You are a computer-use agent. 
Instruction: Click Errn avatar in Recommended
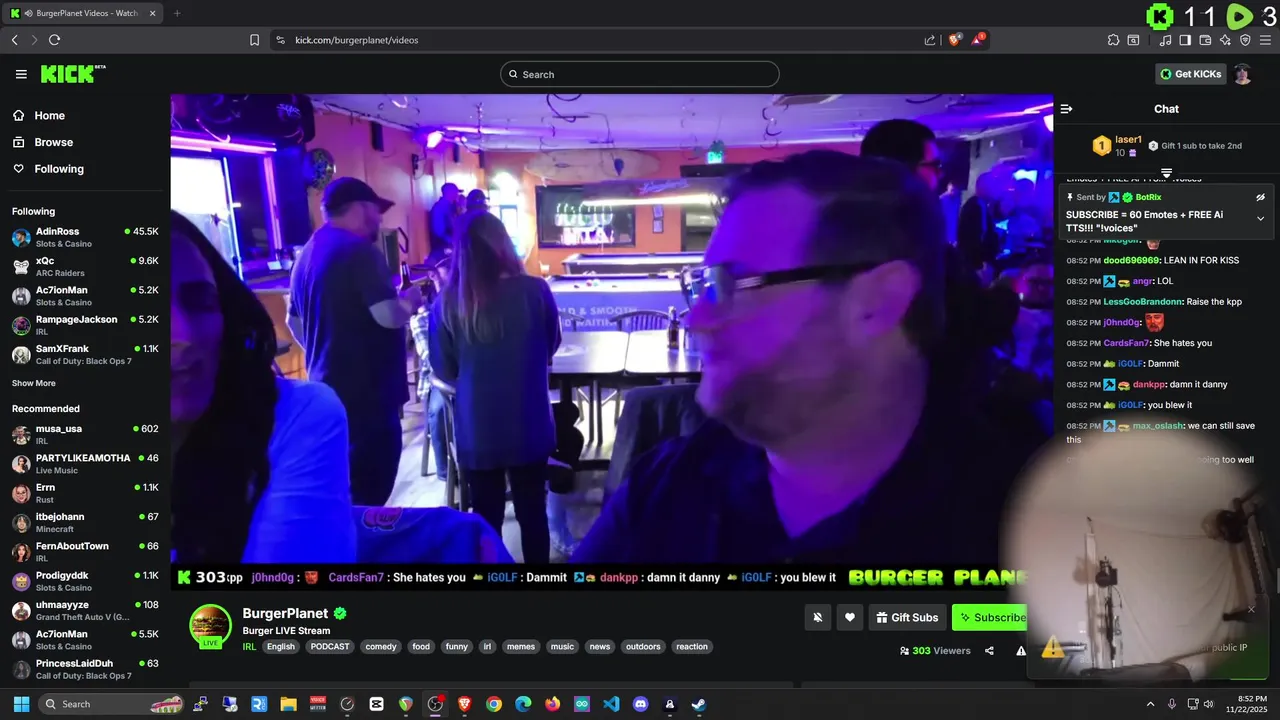[20, 493]
